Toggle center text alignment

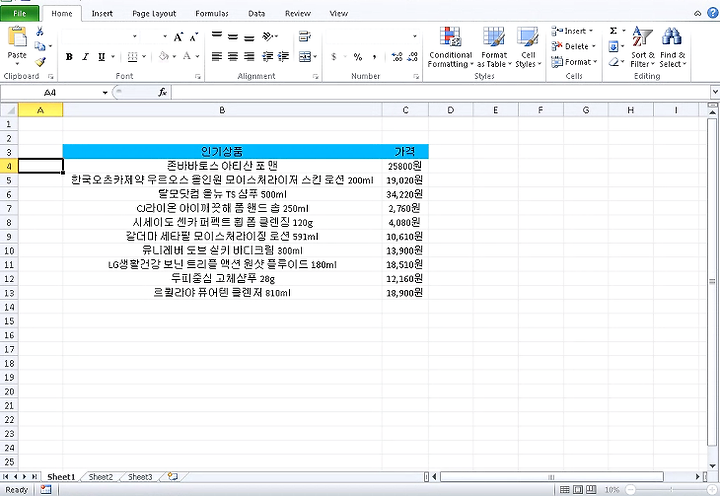click(233, 56)
